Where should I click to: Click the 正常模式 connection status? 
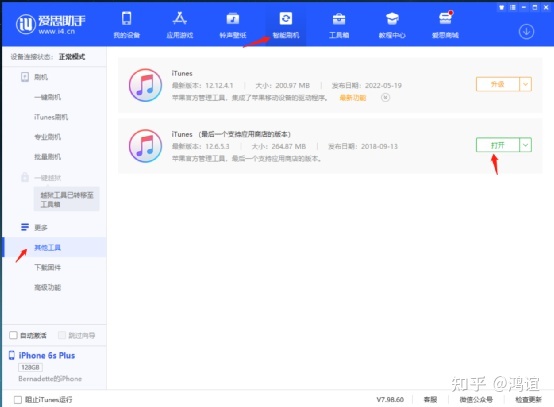click(72, 57)
